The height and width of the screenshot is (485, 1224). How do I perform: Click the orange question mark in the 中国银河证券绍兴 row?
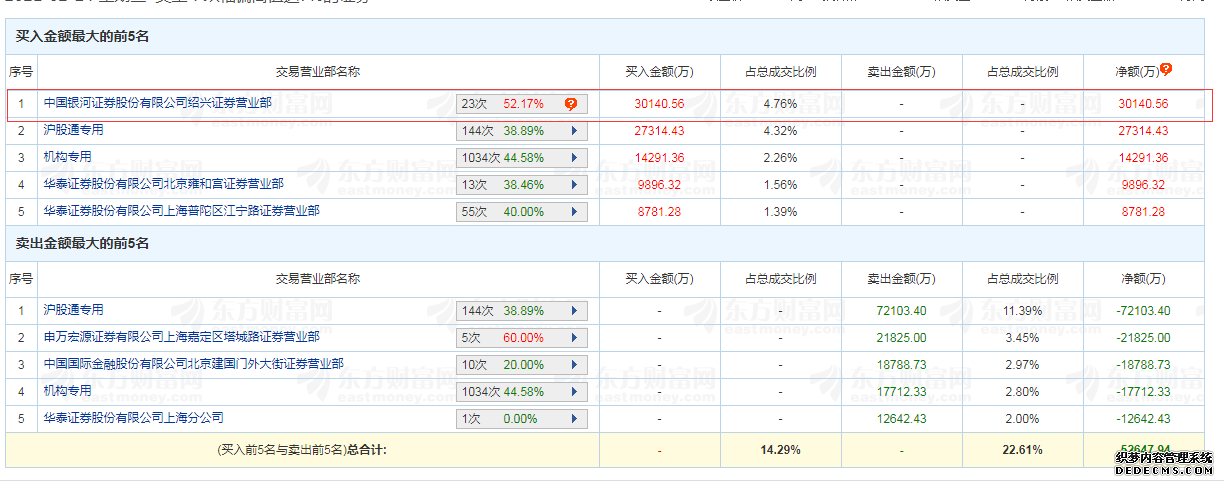tap(570, 103)
